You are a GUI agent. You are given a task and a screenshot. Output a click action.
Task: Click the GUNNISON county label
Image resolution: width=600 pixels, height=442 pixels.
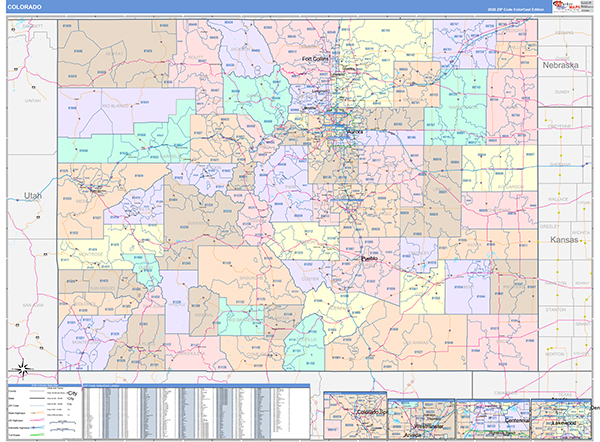tap(198, 223)
